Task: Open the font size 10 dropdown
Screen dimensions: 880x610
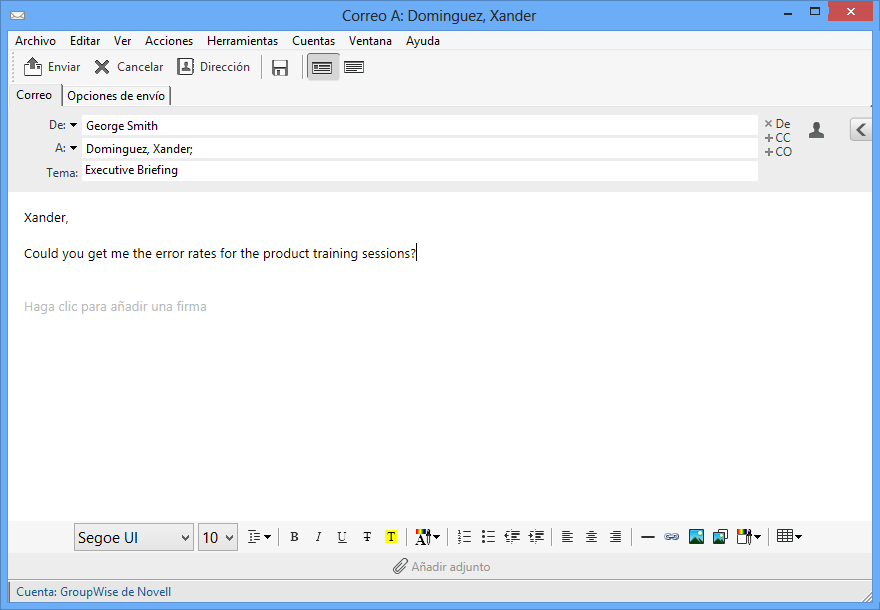Action: (218, 538)
